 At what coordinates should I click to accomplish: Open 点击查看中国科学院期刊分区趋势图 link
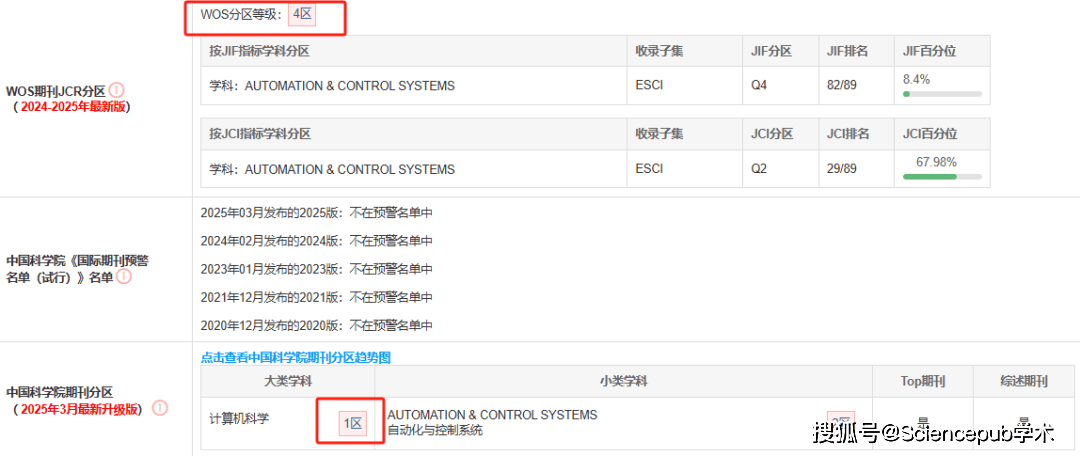point(295,357)
